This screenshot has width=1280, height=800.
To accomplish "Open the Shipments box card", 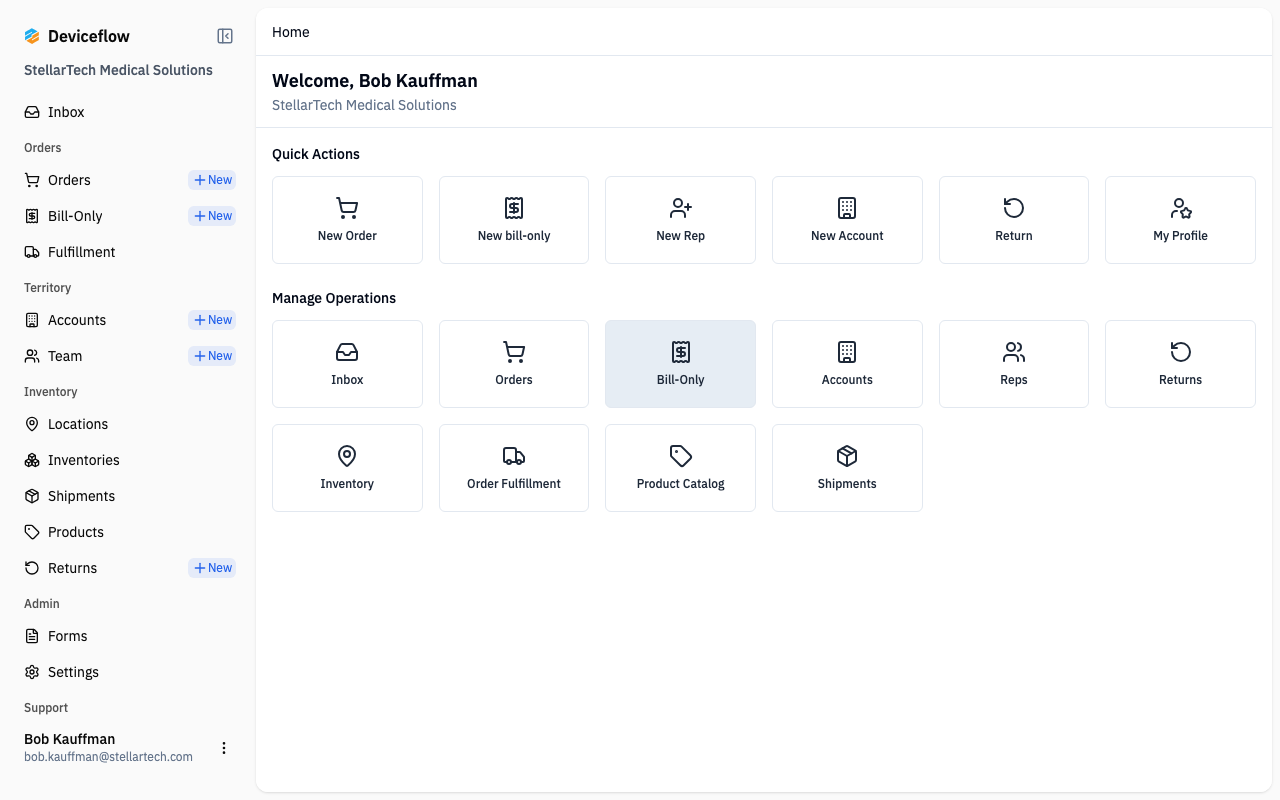I will (847, 468).
